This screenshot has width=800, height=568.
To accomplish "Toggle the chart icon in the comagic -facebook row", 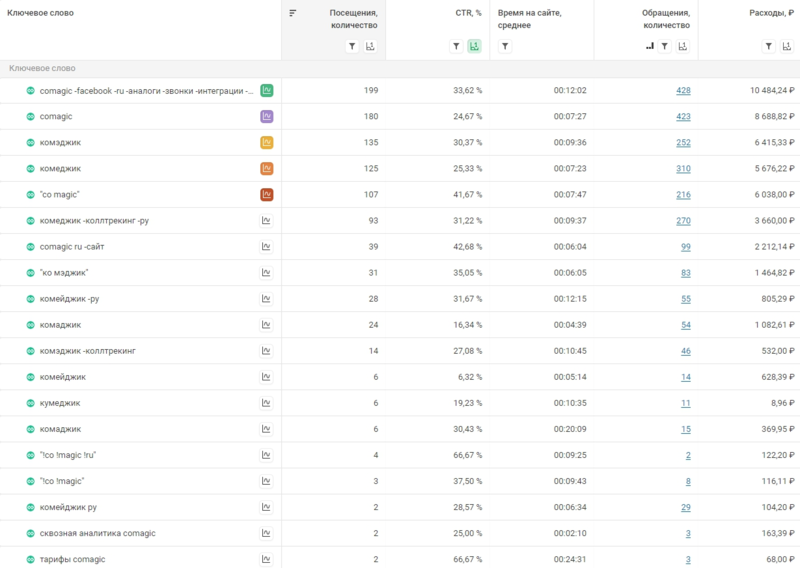I will point(266,90).
